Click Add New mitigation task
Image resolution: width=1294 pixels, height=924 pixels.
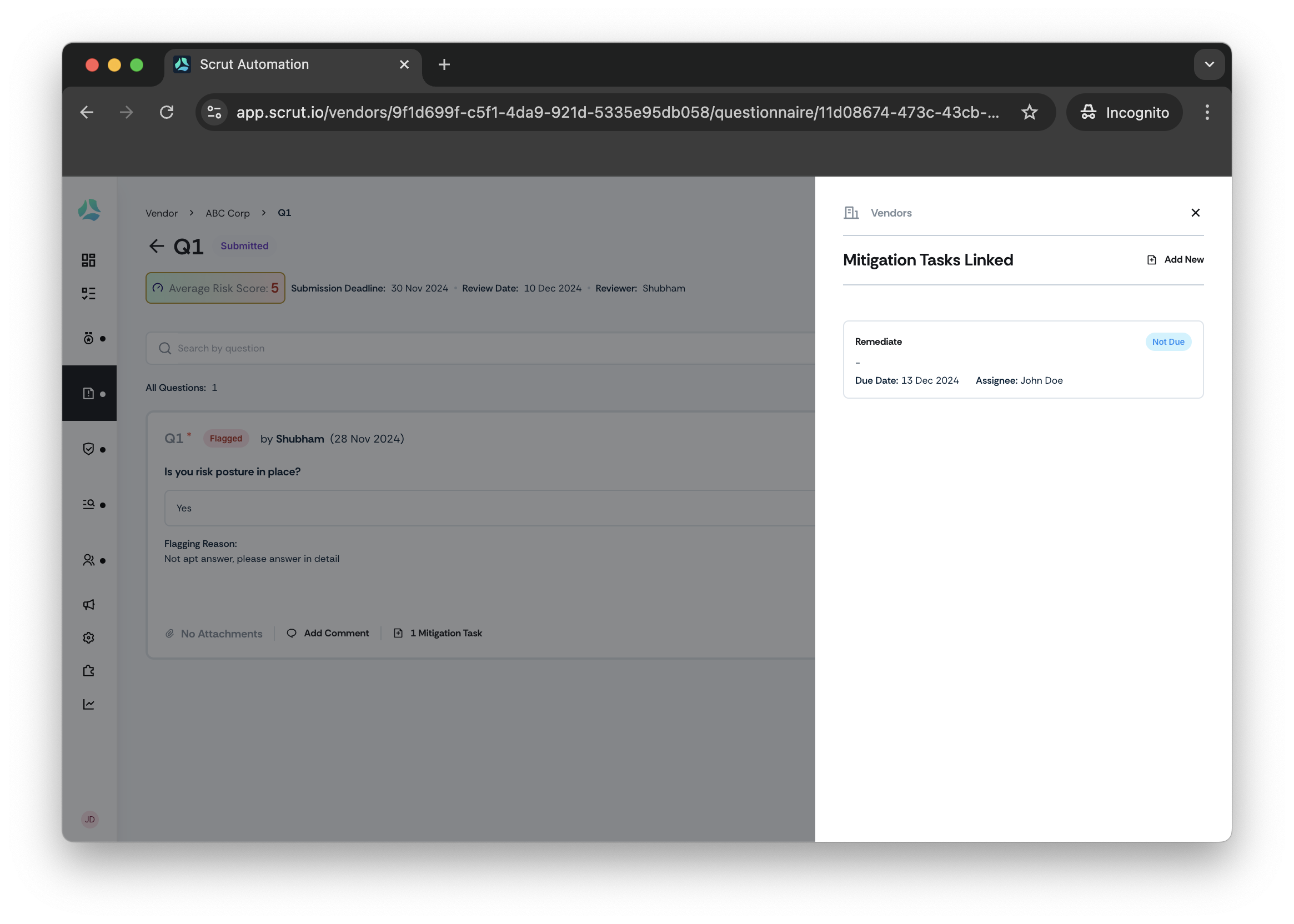[x=1175, y=259]
